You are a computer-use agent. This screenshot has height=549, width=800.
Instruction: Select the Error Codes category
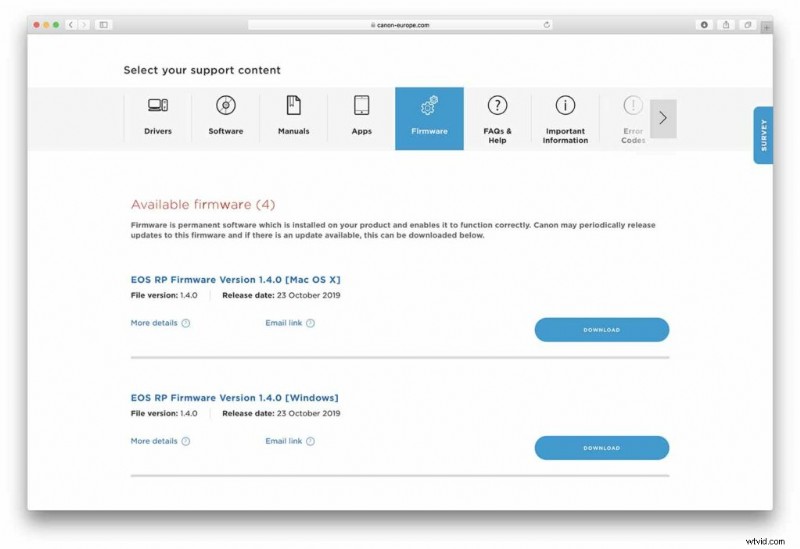click(632, 118)
